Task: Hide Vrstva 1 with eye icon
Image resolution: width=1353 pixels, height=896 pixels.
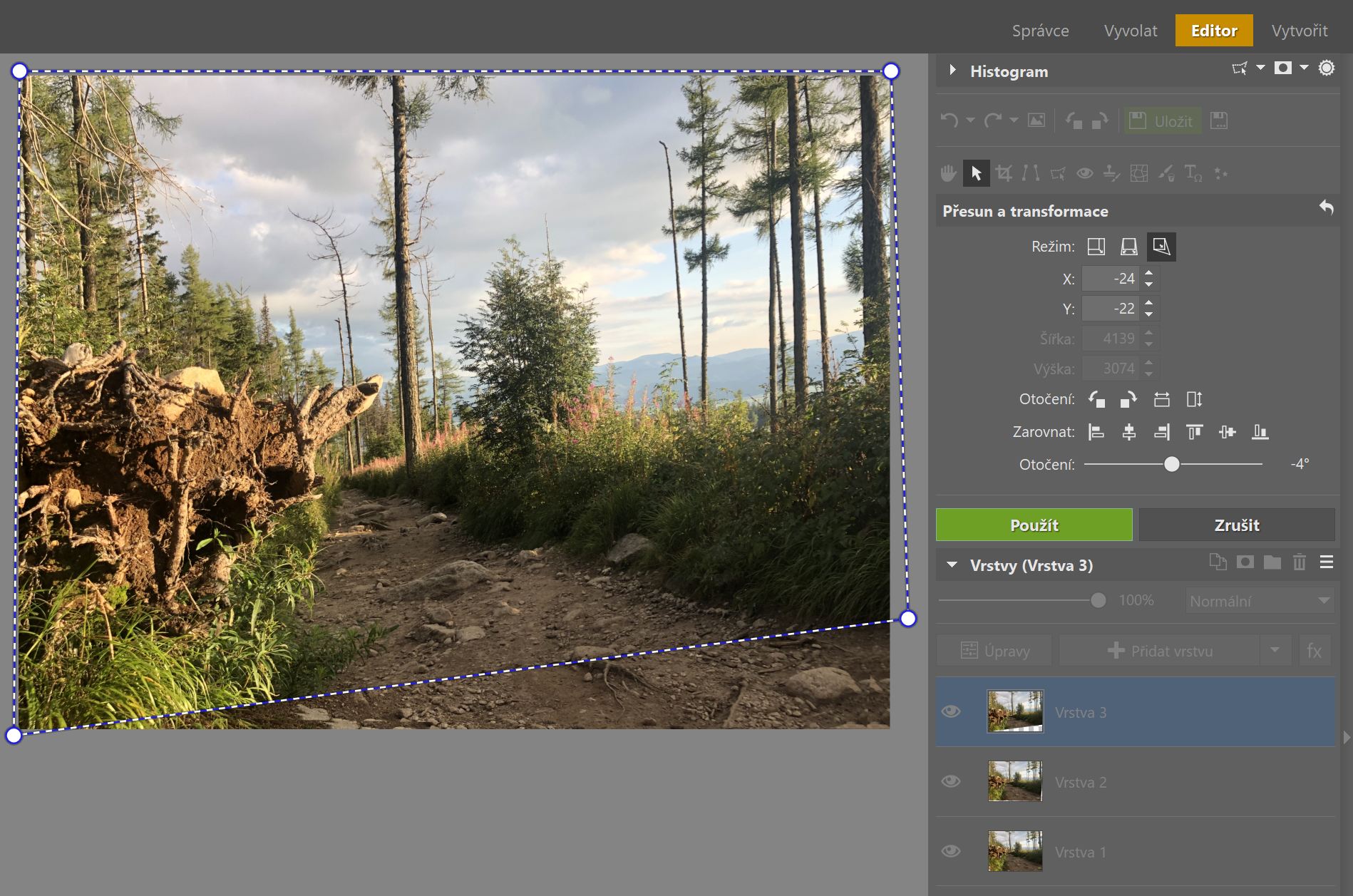Action: click(951, 851)
